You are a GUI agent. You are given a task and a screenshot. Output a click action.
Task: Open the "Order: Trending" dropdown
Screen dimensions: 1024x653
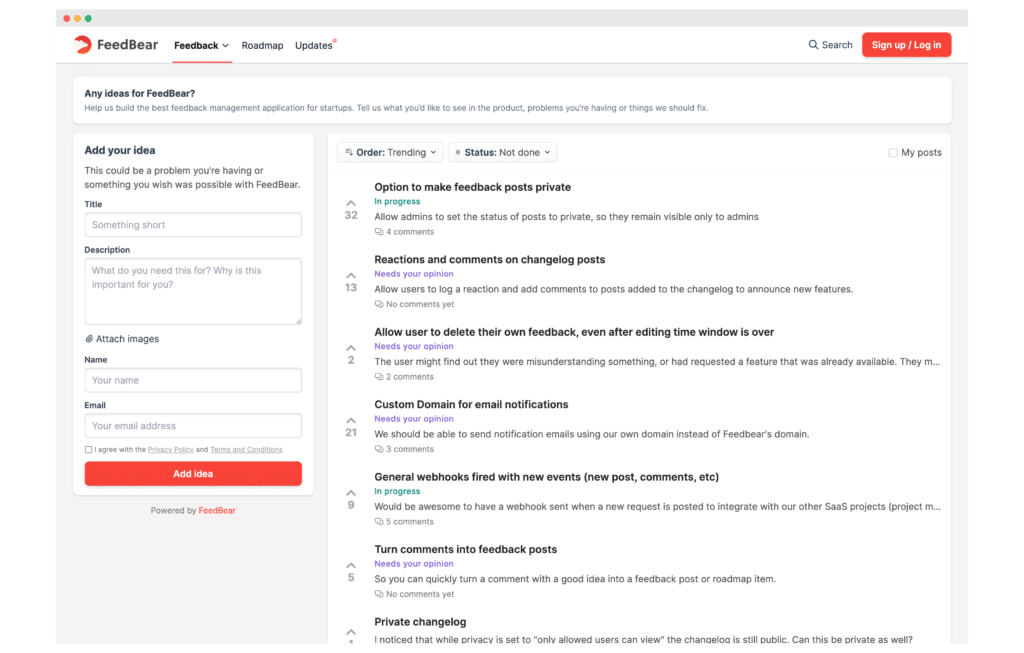click(x=390, y=152)
